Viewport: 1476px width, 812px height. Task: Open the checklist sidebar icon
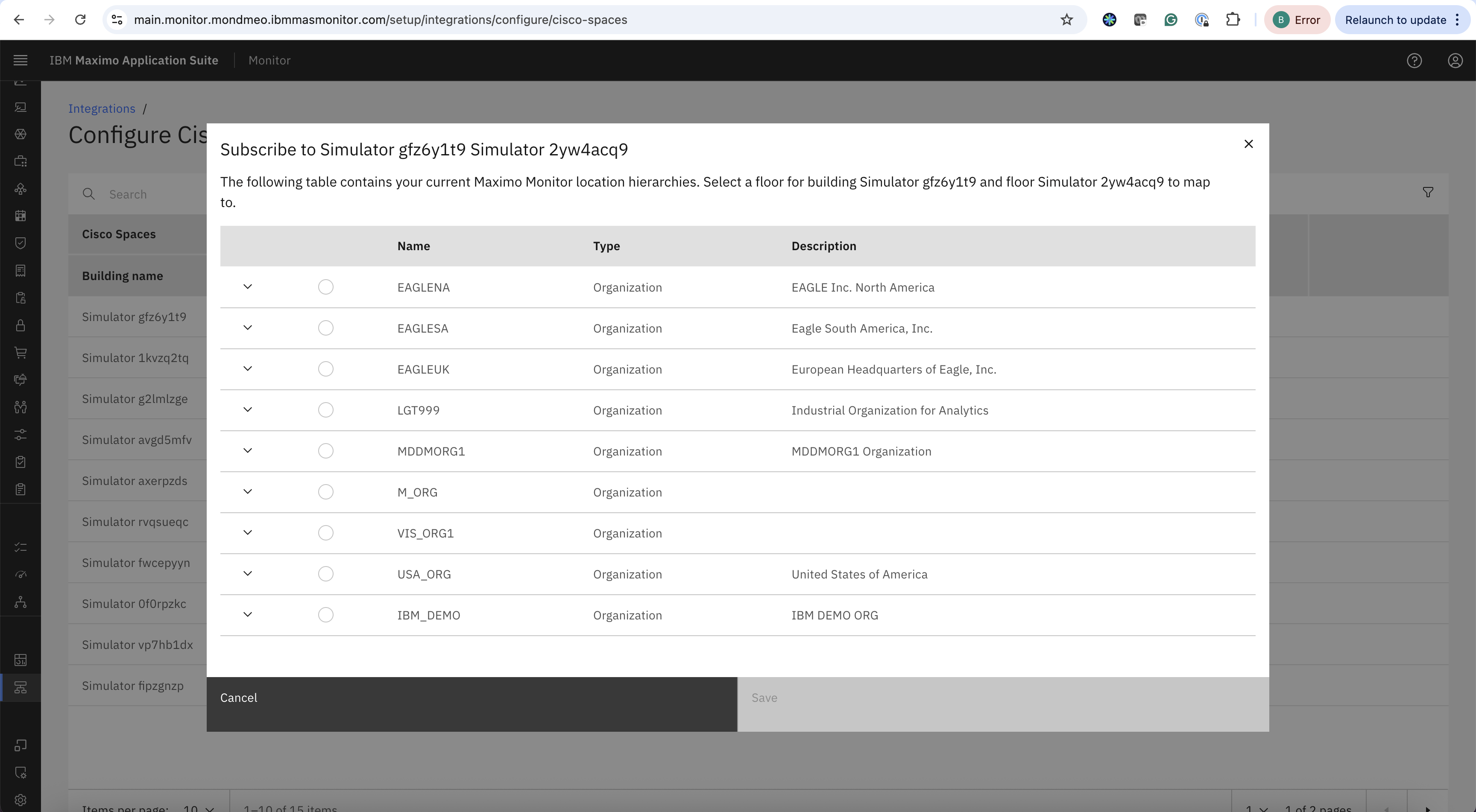click(20, 547)
